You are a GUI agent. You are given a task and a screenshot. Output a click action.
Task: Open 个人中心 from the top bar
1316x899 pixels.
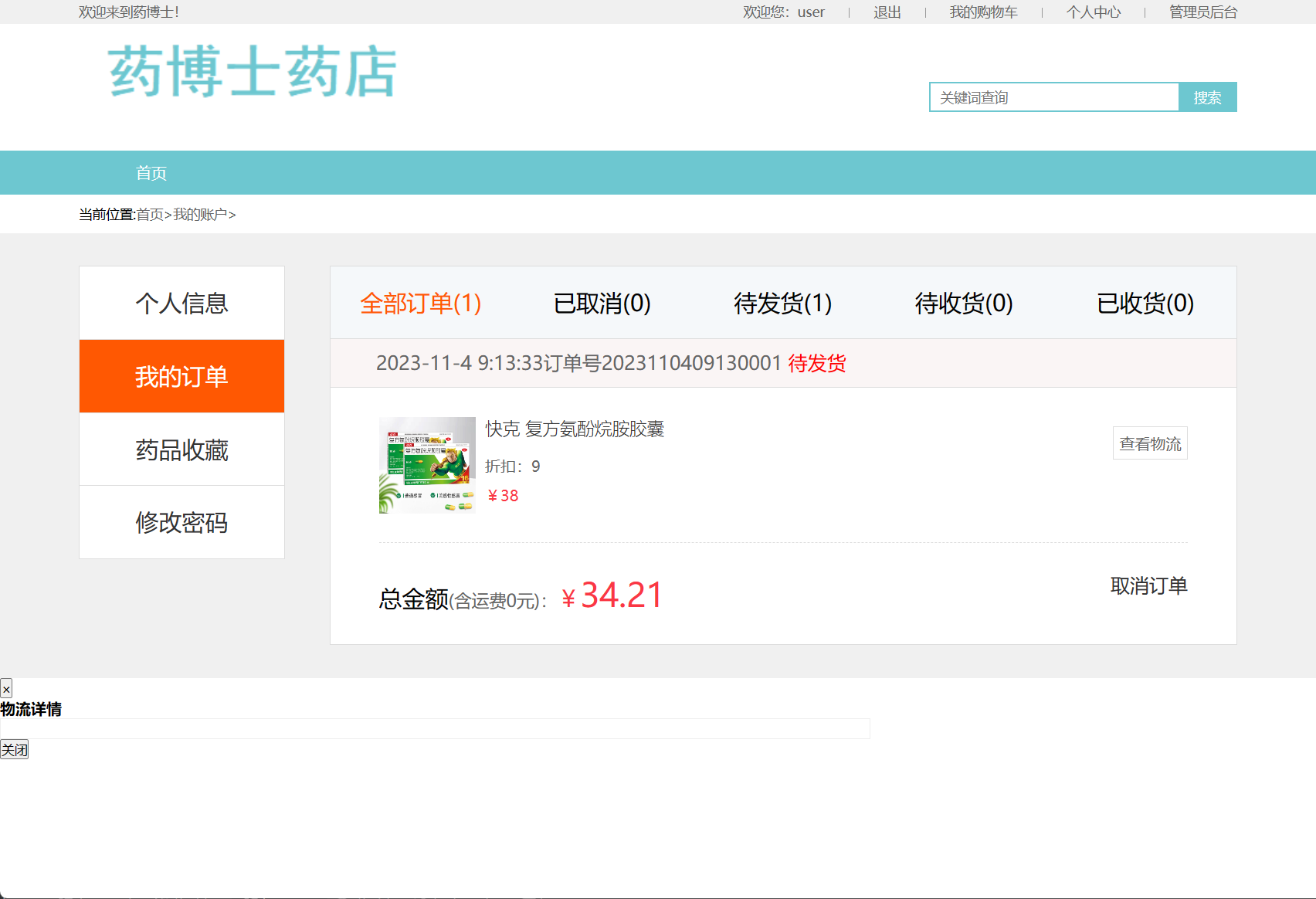pos(1093,12)
